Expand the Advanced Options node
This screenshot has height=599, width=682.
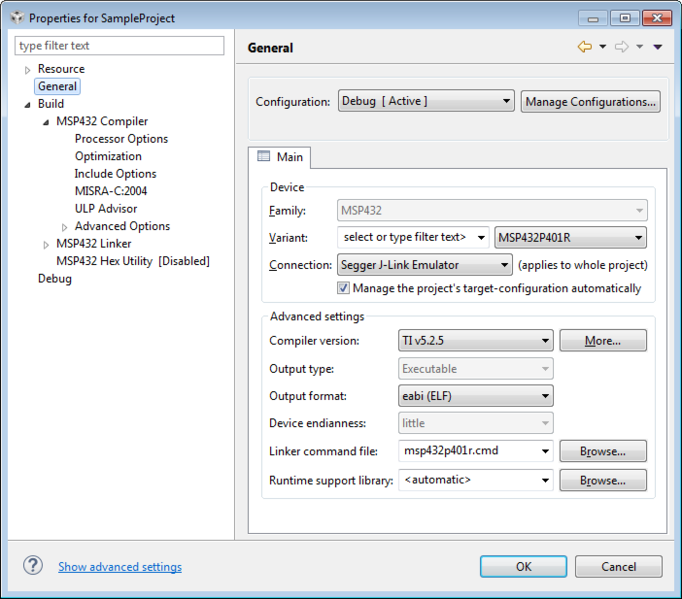pos(64,227)
